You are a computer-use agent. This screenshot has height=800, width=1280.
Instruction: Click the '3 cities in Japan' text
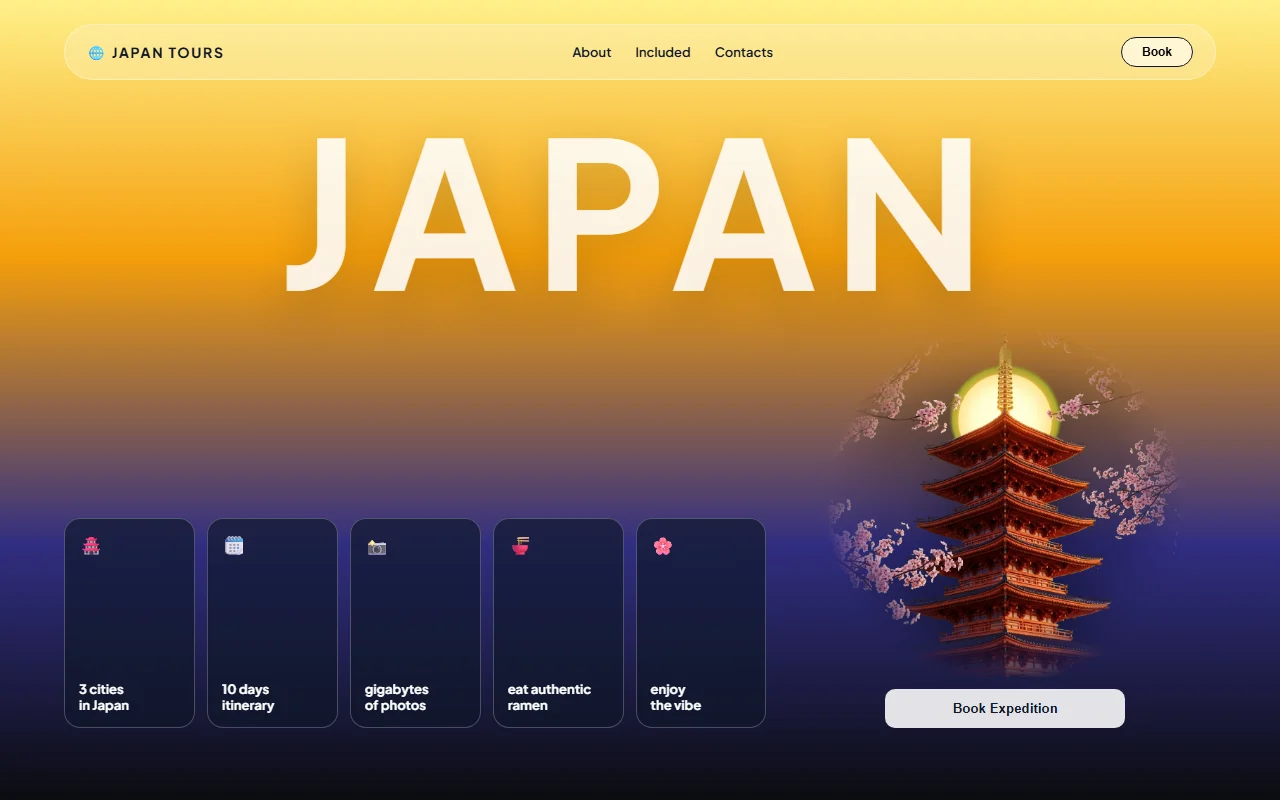[104, 697]
